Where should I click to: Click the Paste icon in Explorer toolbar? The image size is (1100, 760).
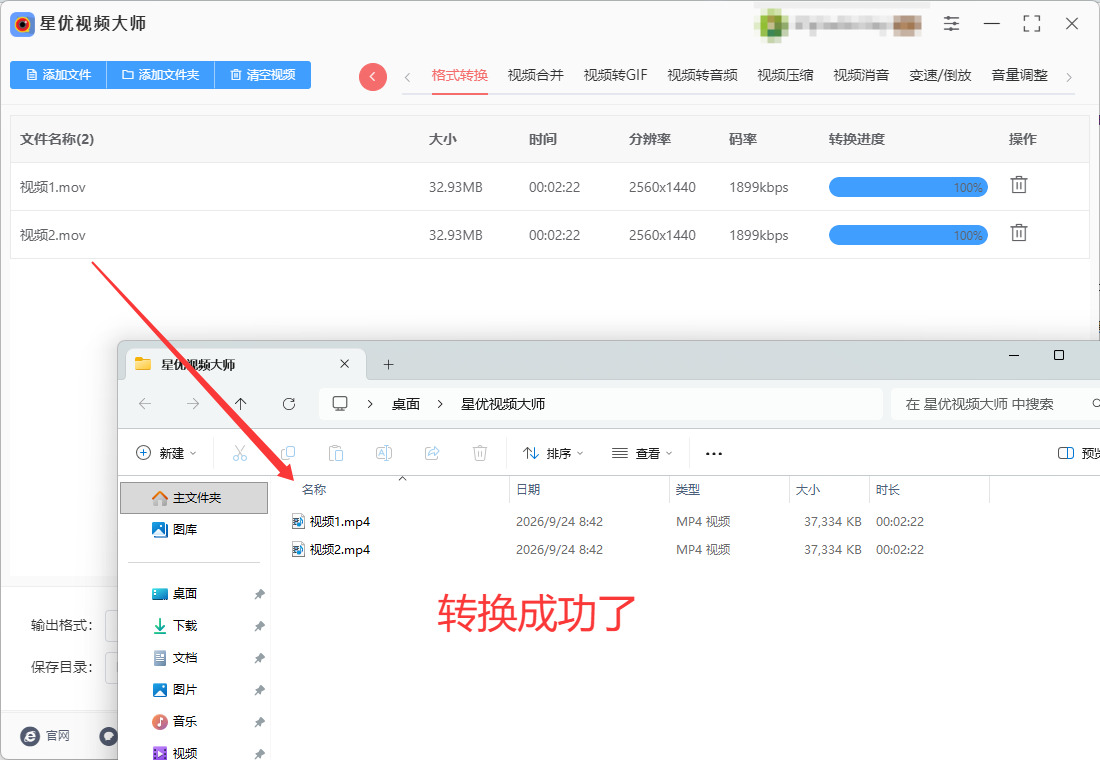tap(336, 453)
